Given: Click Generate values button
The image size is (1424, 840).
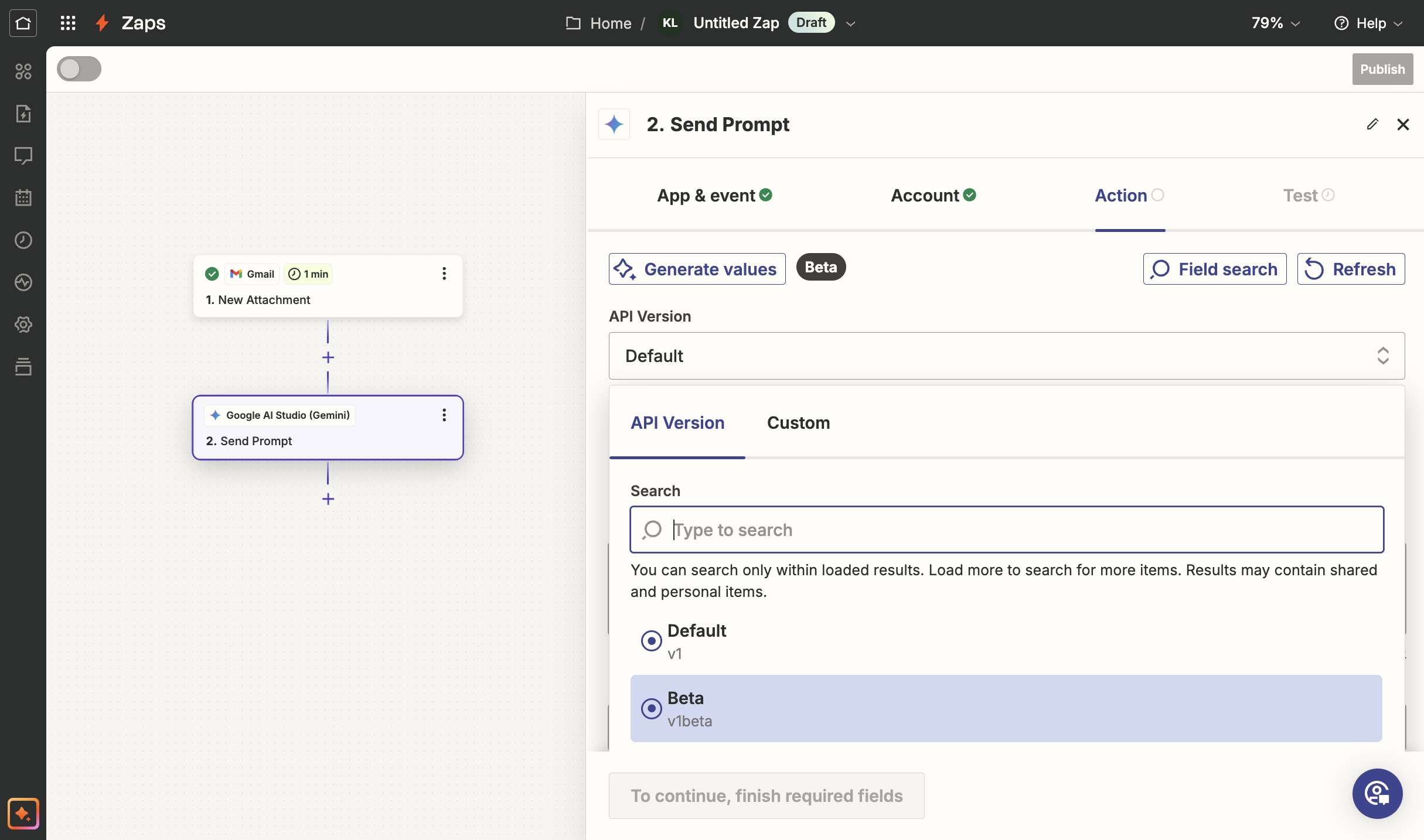Looking at the screenshot, I should click(697, 269).
